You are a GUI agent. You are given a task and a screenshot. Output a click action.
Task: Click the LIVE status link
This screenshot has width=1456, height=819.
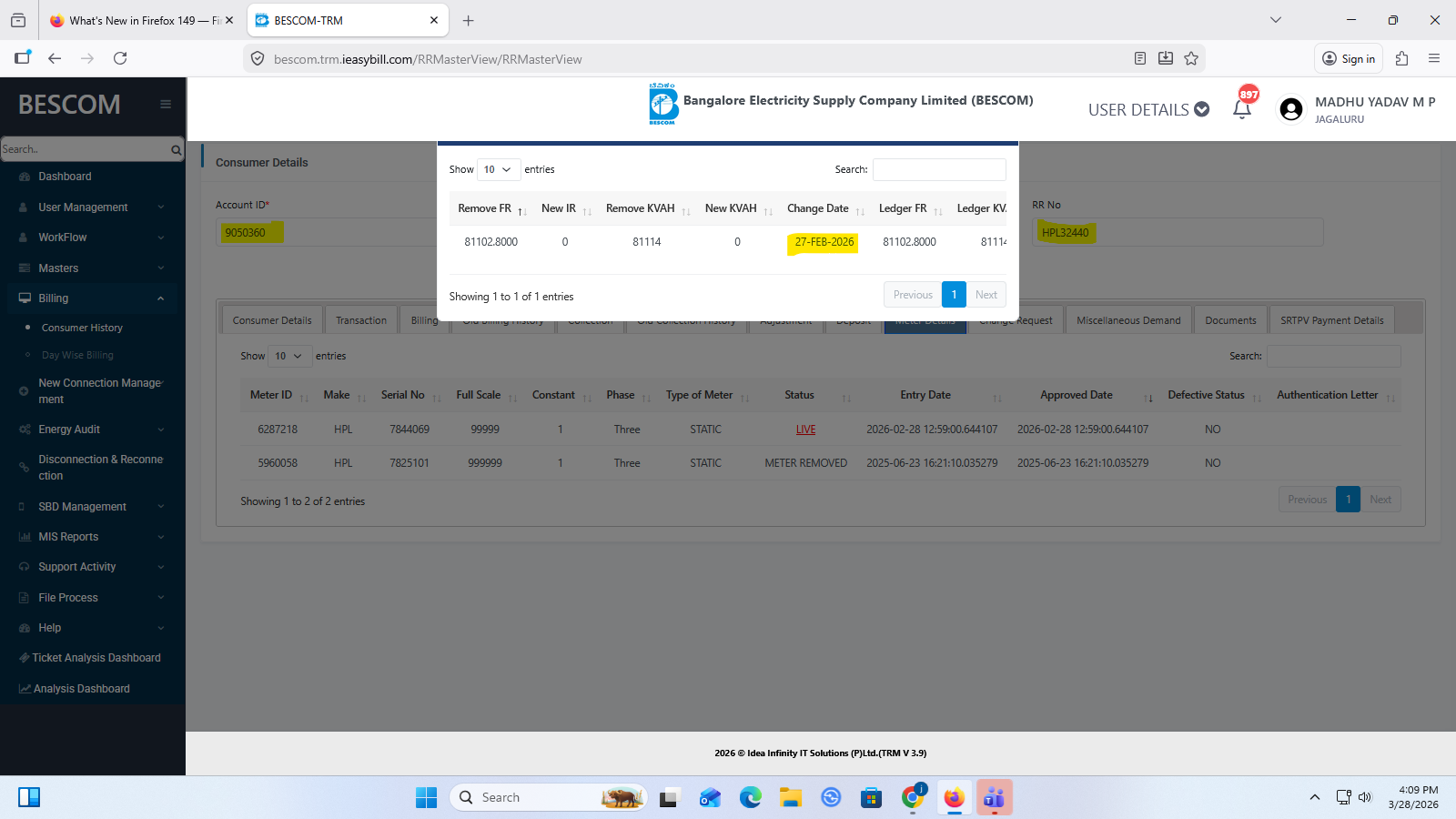click(x=805, y=430)
